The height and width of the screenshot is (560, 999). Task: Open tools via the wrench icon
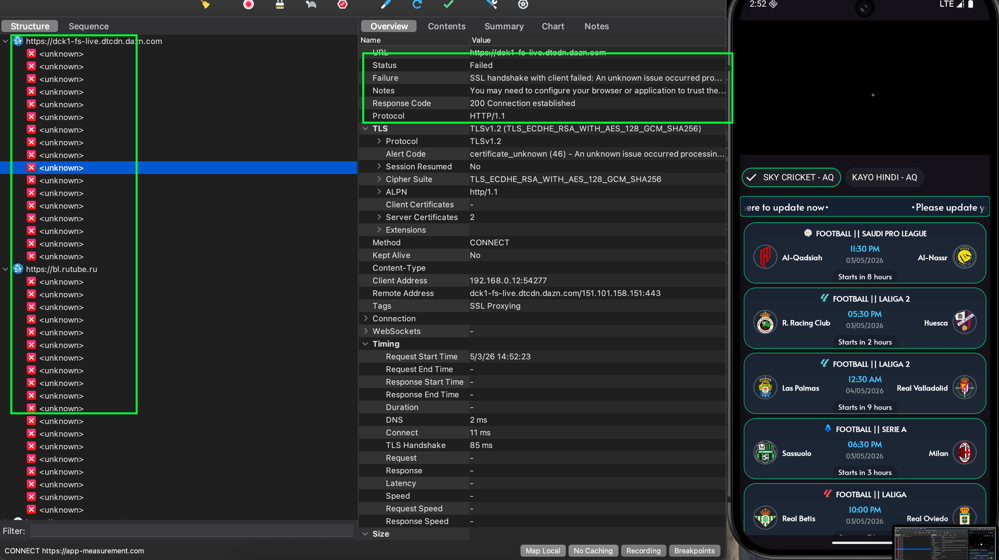491,4
